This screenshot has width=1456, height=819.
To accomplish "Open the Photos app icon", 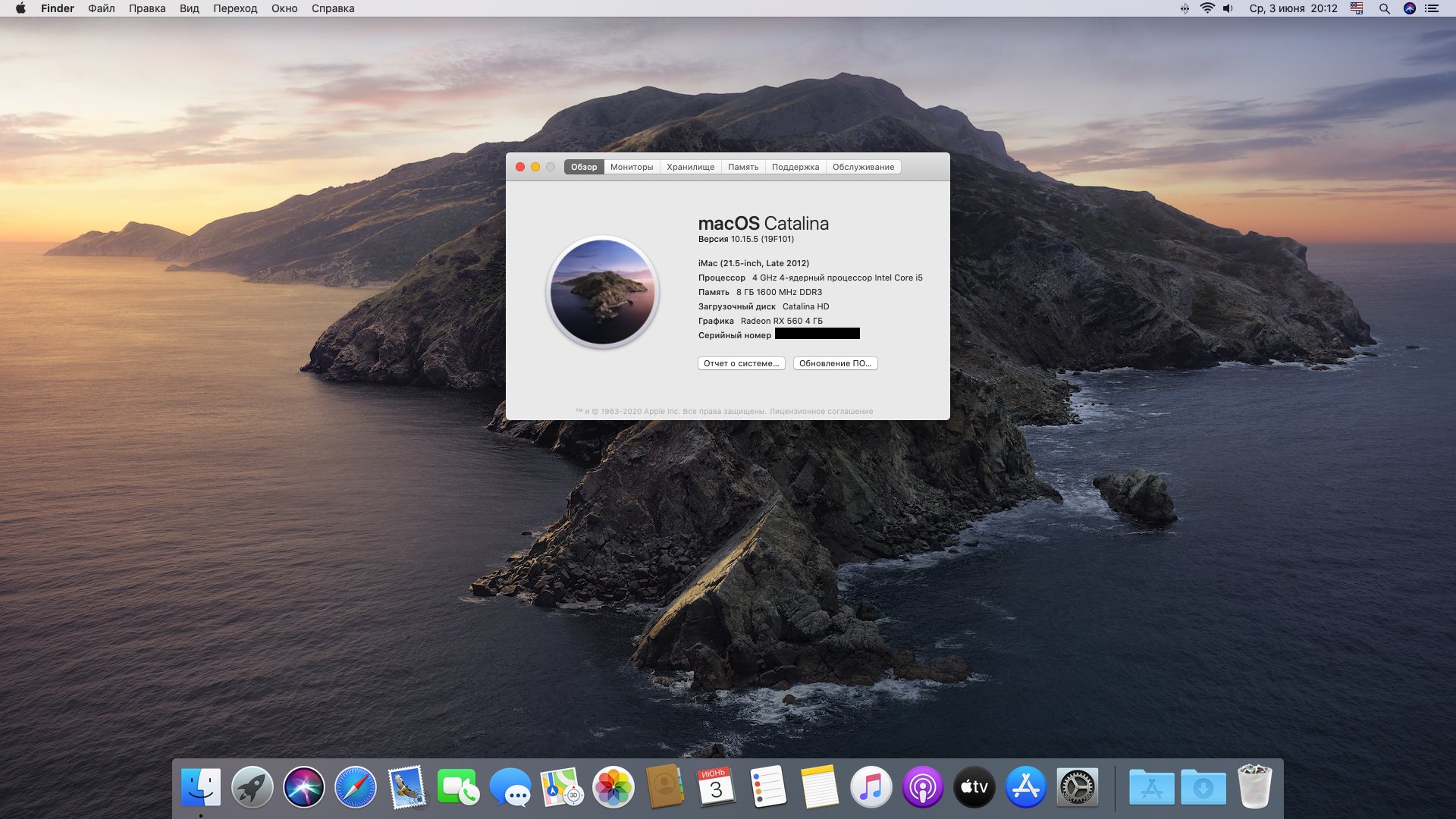I will tap(613, 787).
